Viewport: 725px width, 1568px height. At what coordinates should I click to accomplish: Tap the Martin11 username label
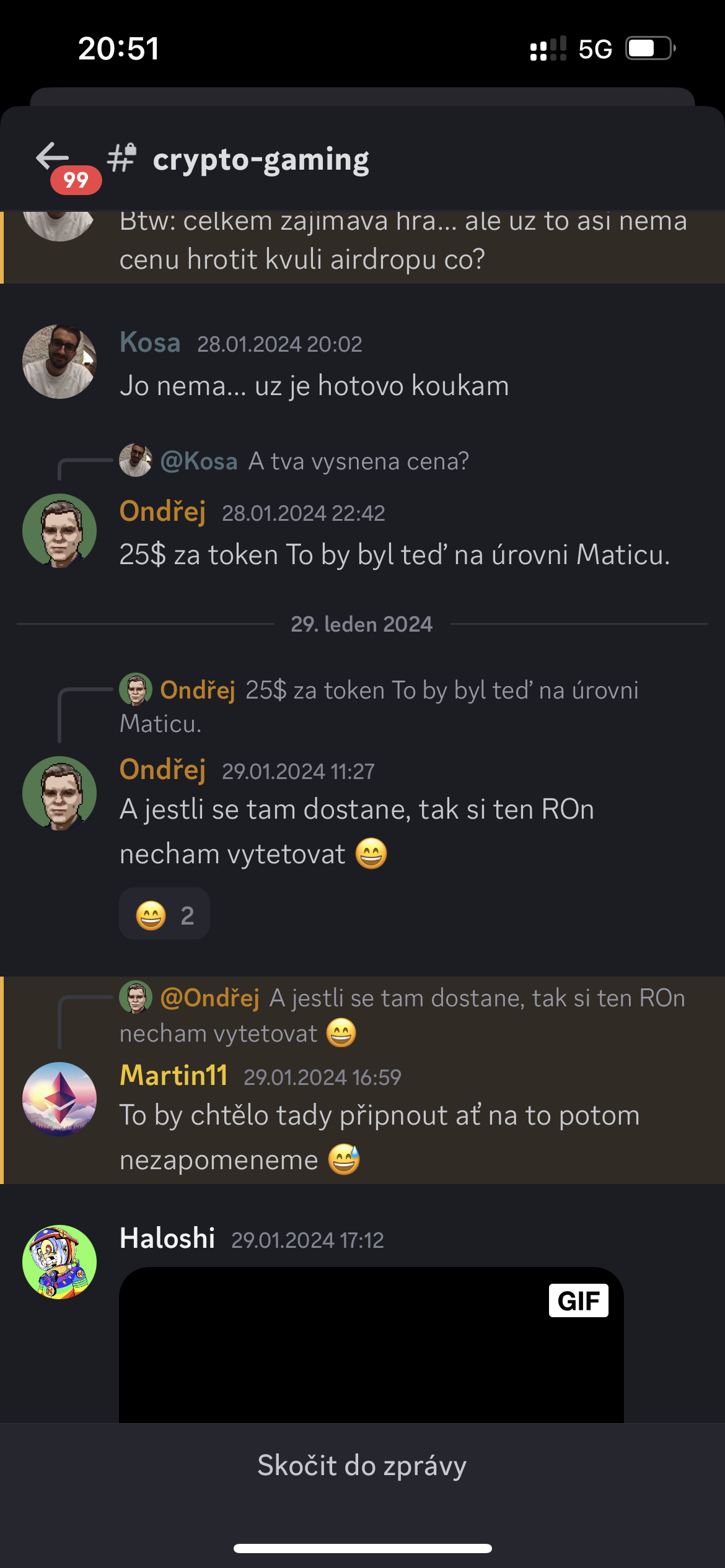coord(174,1076)
